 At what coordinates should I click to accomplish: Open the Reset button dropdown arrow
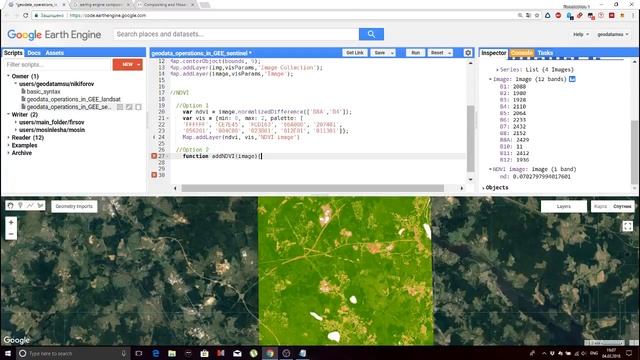click(x=449, y=53)
